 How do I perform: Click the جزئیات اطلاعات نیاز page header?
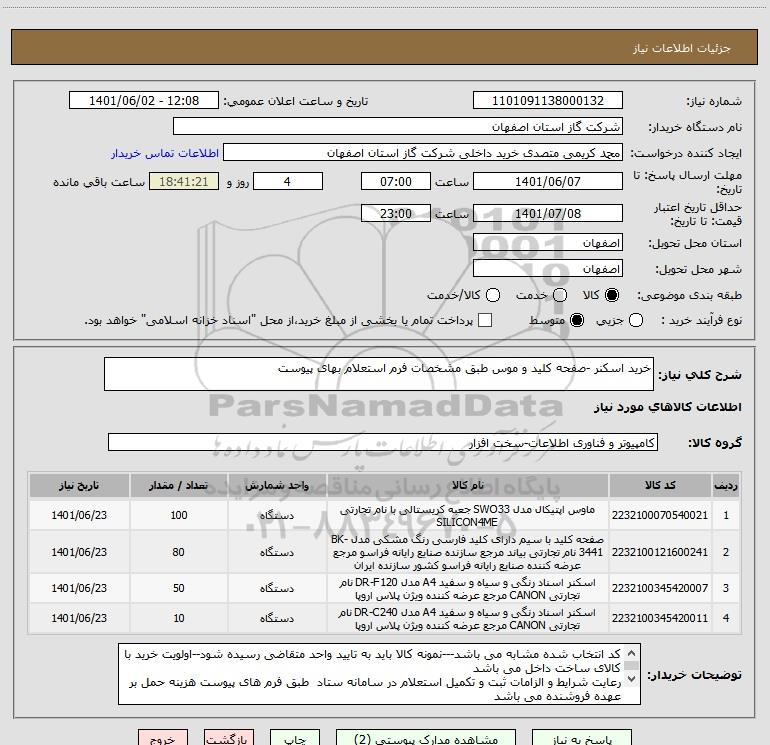tap(681, 48)
